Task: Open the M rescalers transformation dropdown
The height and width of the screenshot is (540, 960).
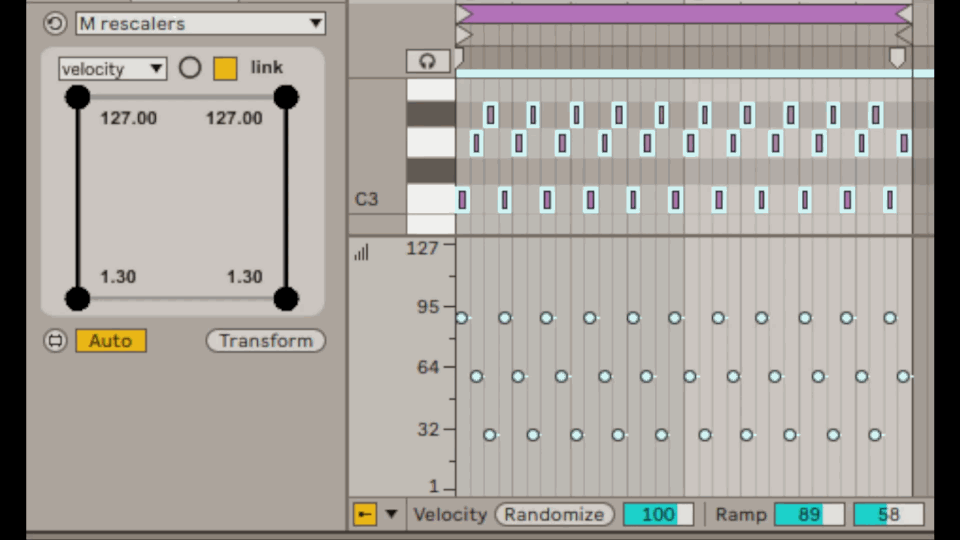Action: click(x=201, y=23)
